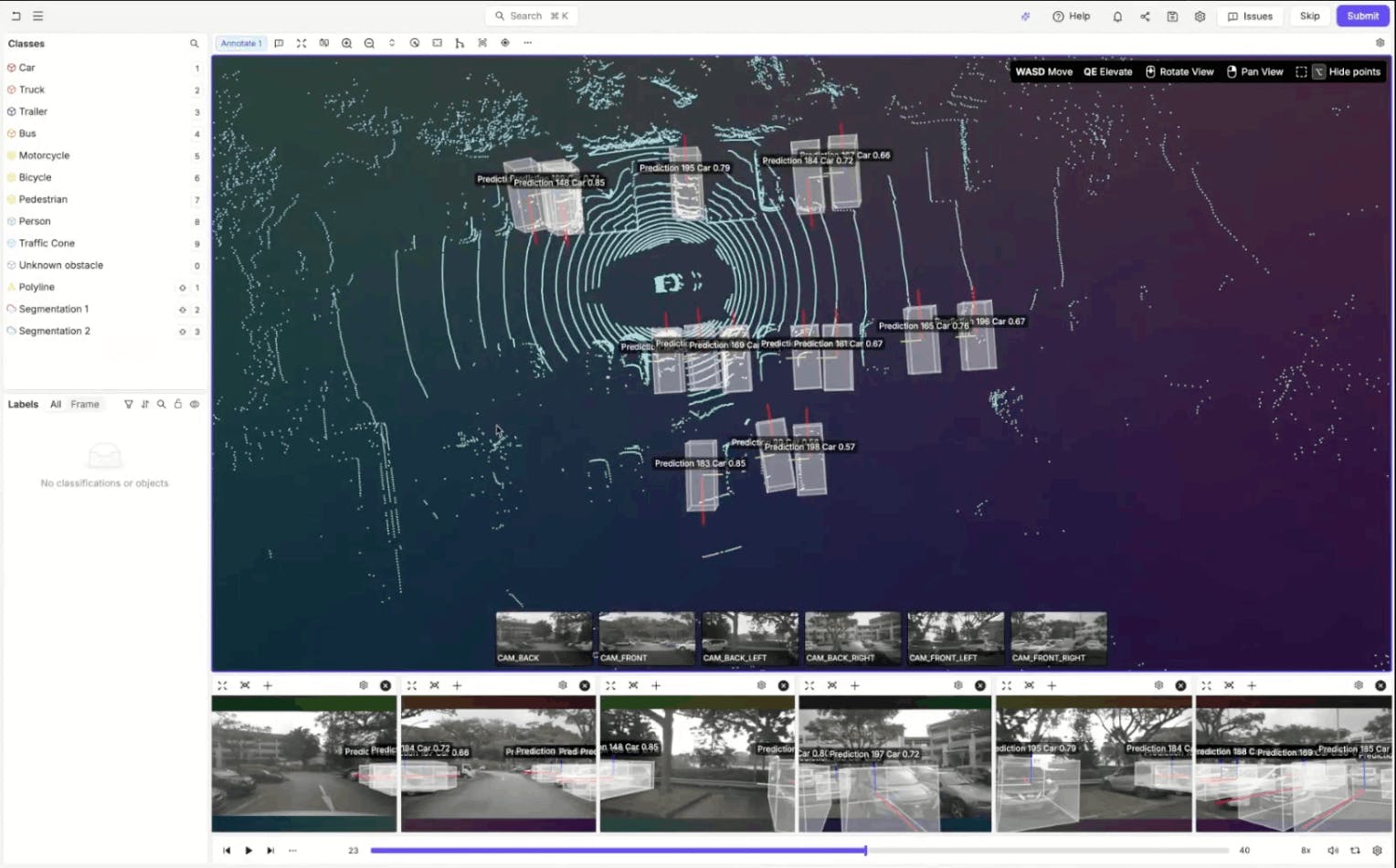Click the Skip button
The image size is (1396, 868).
(x=1309, y=16)
